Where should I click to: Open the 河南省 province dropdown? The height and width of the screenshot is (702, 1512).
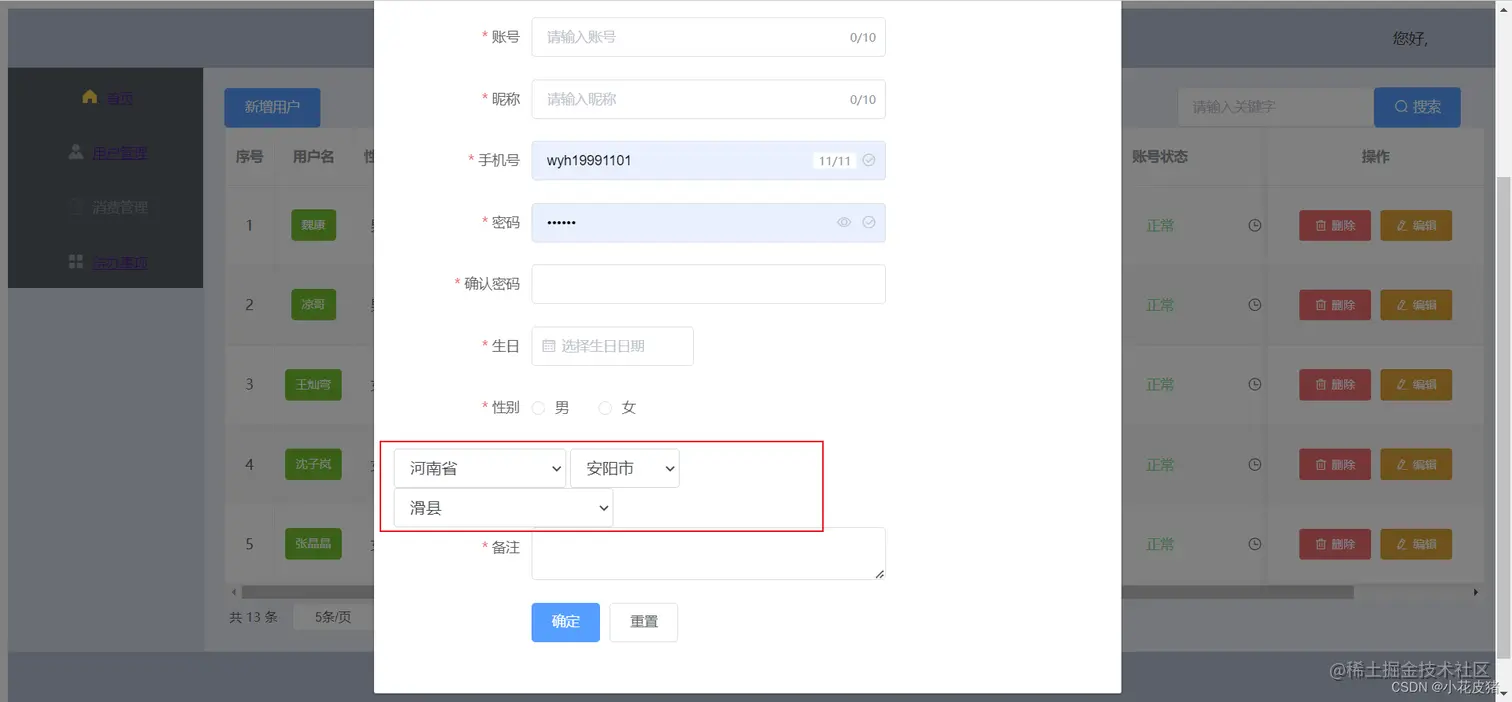pos(479,467)
